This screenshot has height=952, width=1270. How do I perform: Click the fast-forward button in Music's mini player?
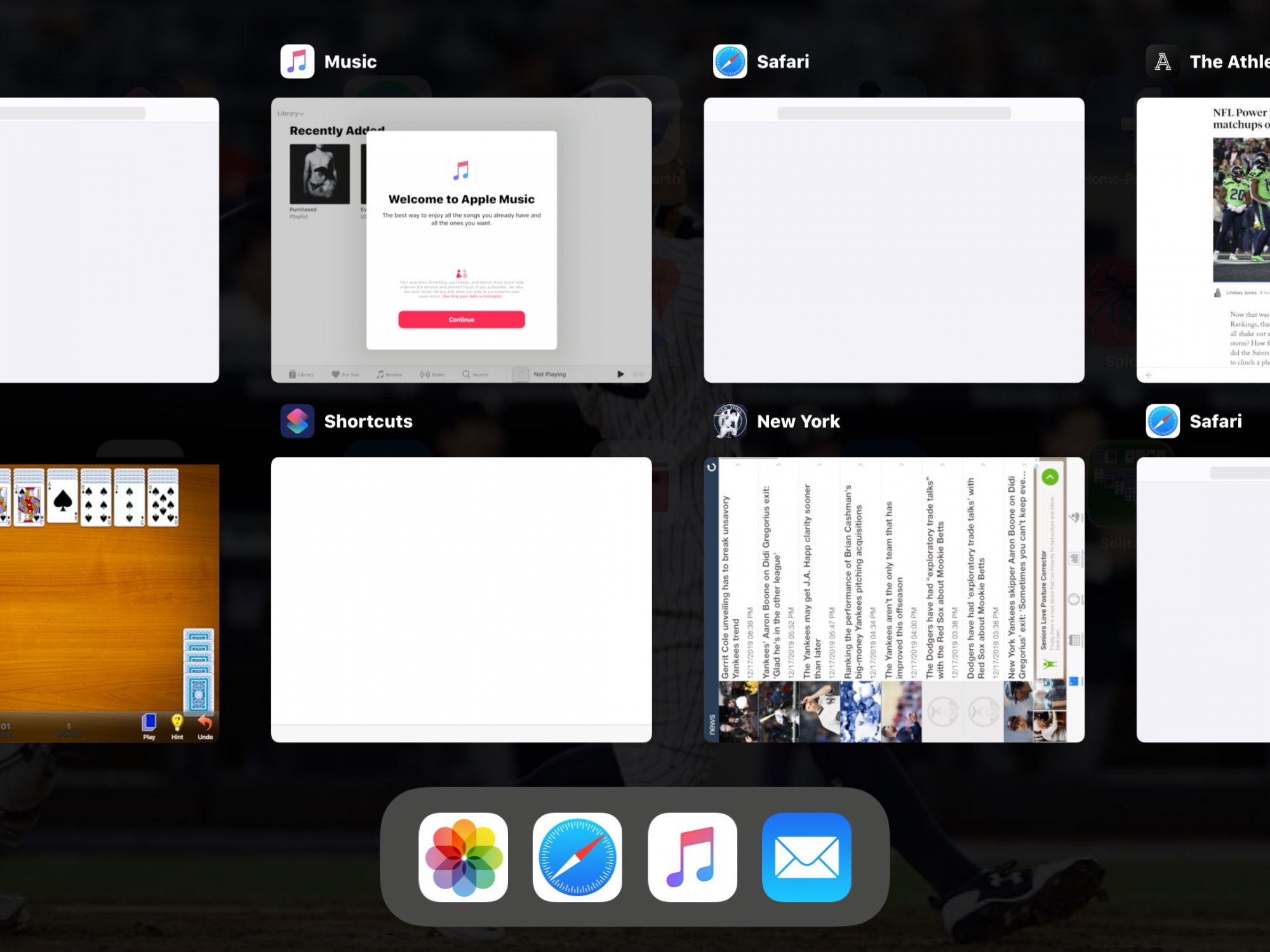click(639, 374)
